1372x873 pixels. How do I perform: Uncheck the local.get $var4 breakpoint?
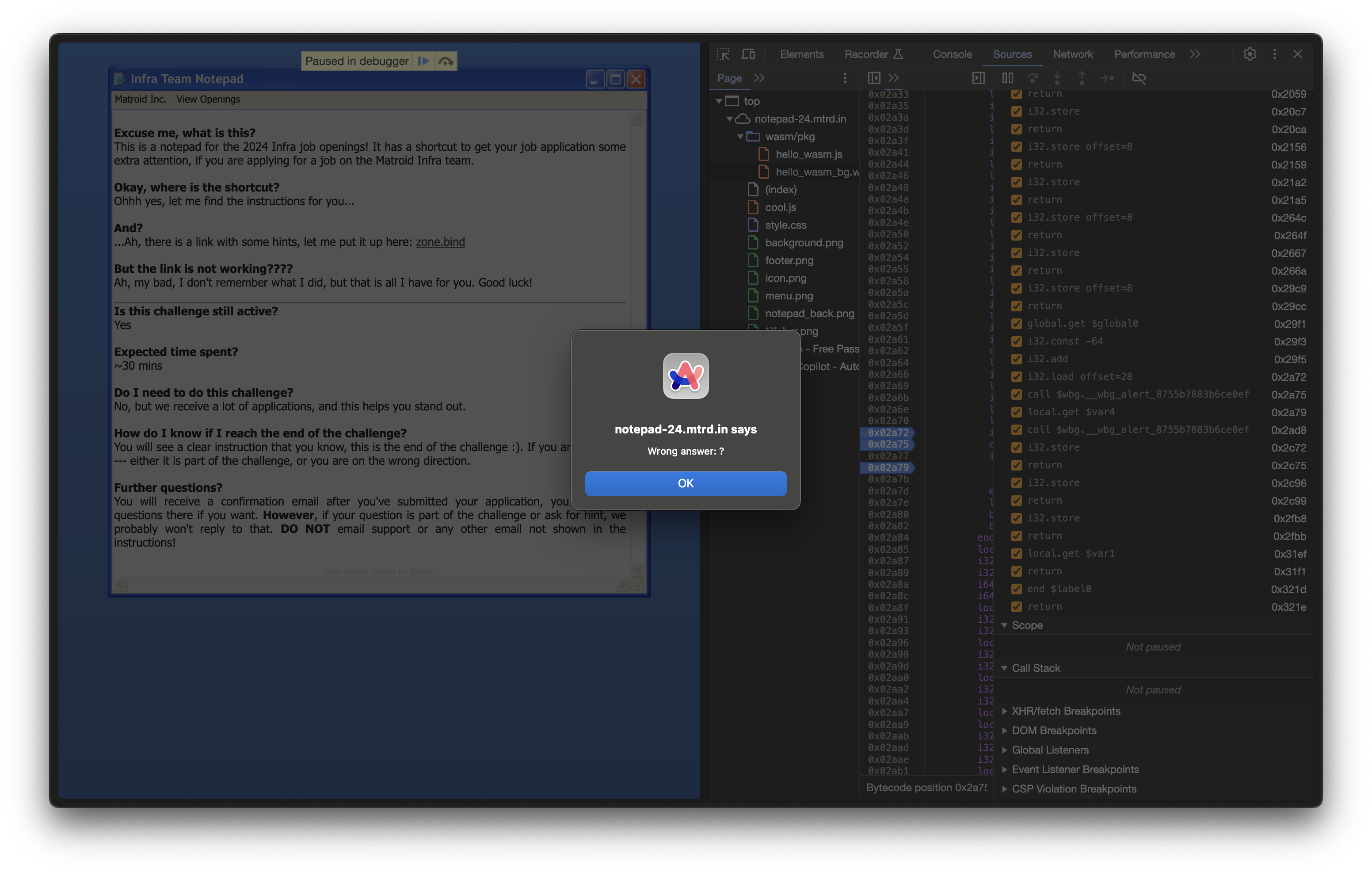click(x=1017, y=412)
